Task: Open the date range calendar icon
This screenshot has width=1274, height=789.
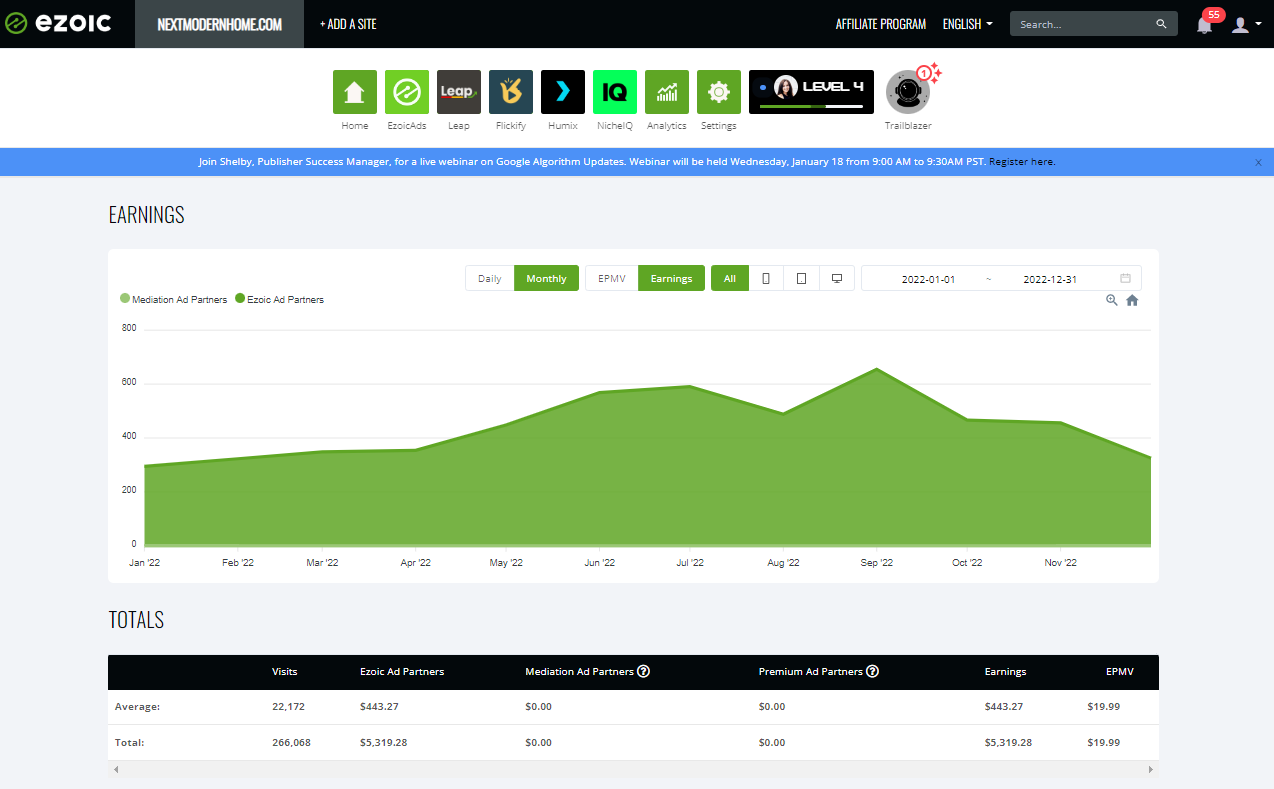Action: tap(1126, 278)
